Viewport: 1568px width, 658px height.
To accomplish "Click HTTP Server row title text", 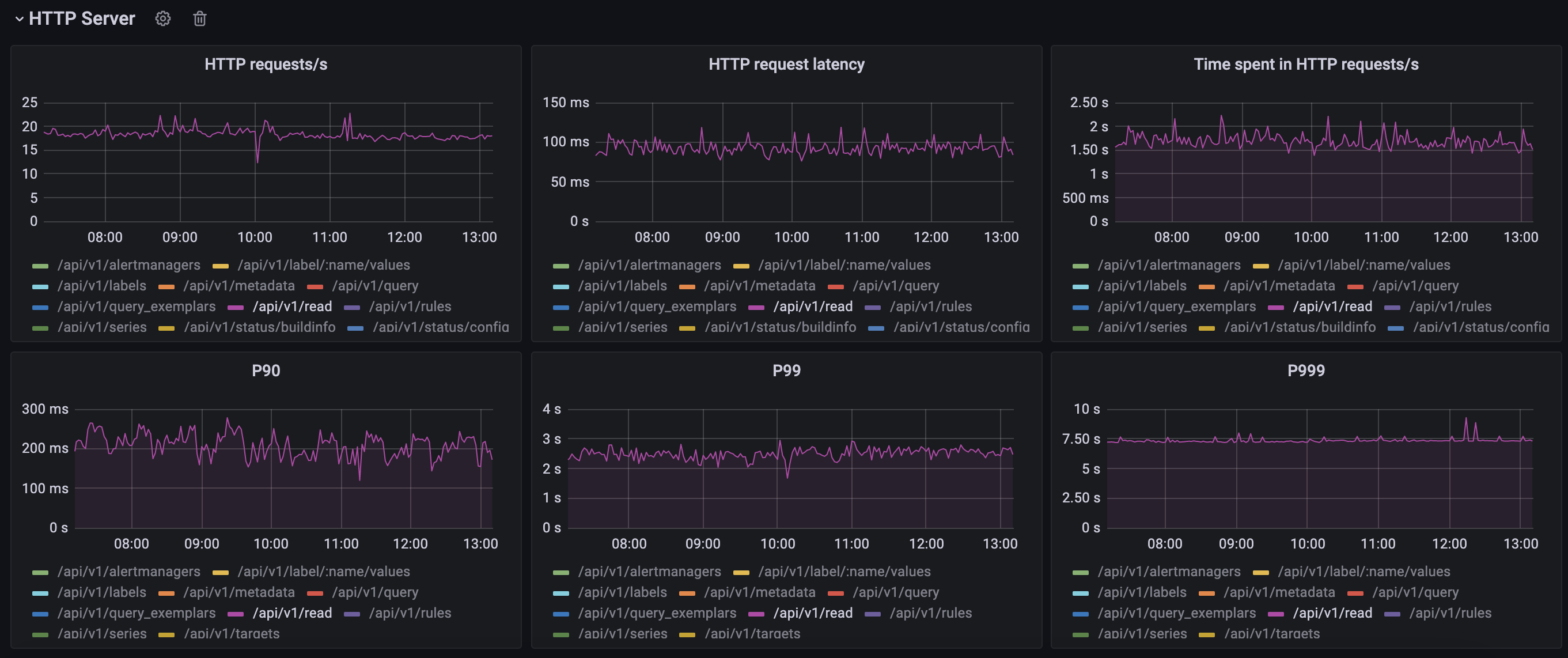I will (82, 19).
